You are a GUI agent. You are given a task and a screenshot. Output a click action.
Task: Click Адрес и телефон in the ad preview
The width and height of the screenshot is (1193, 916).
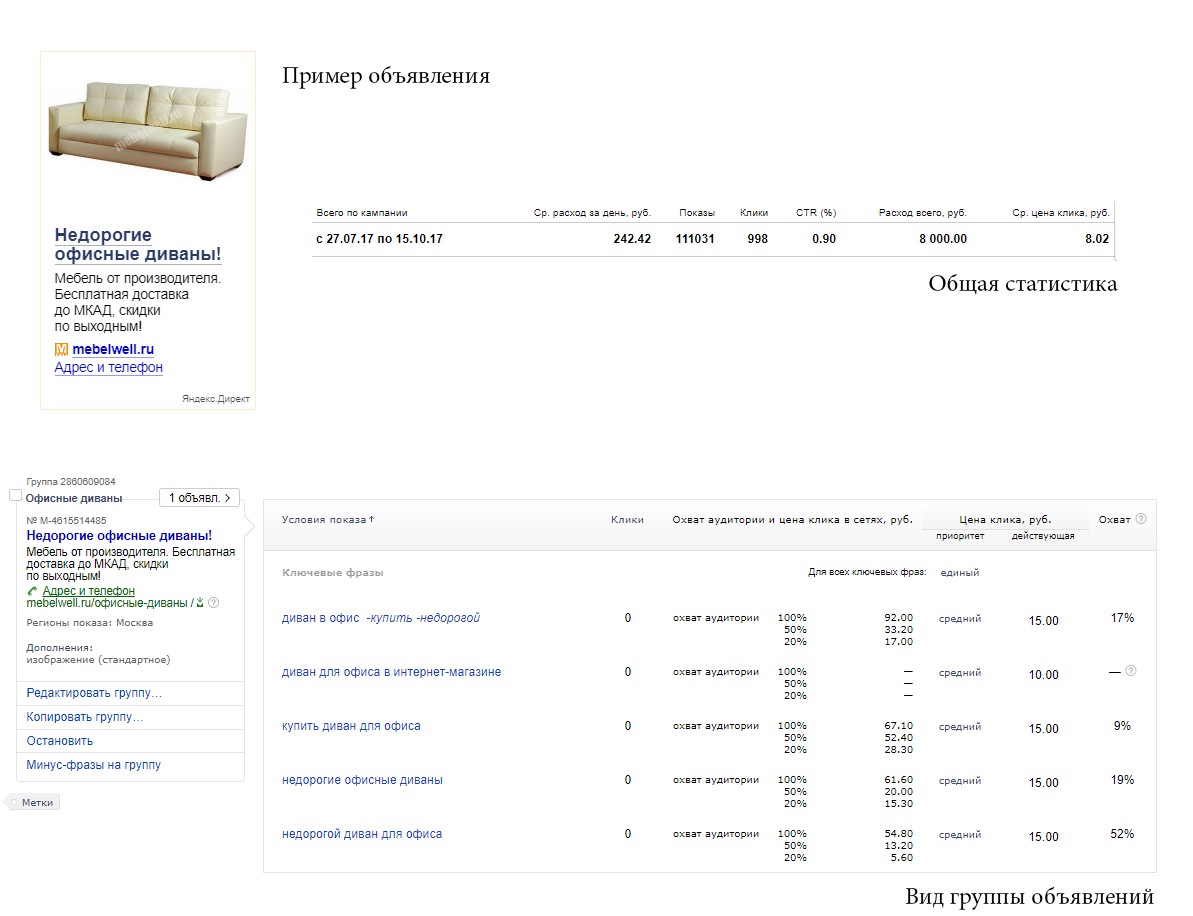click(x=108, y=367)
